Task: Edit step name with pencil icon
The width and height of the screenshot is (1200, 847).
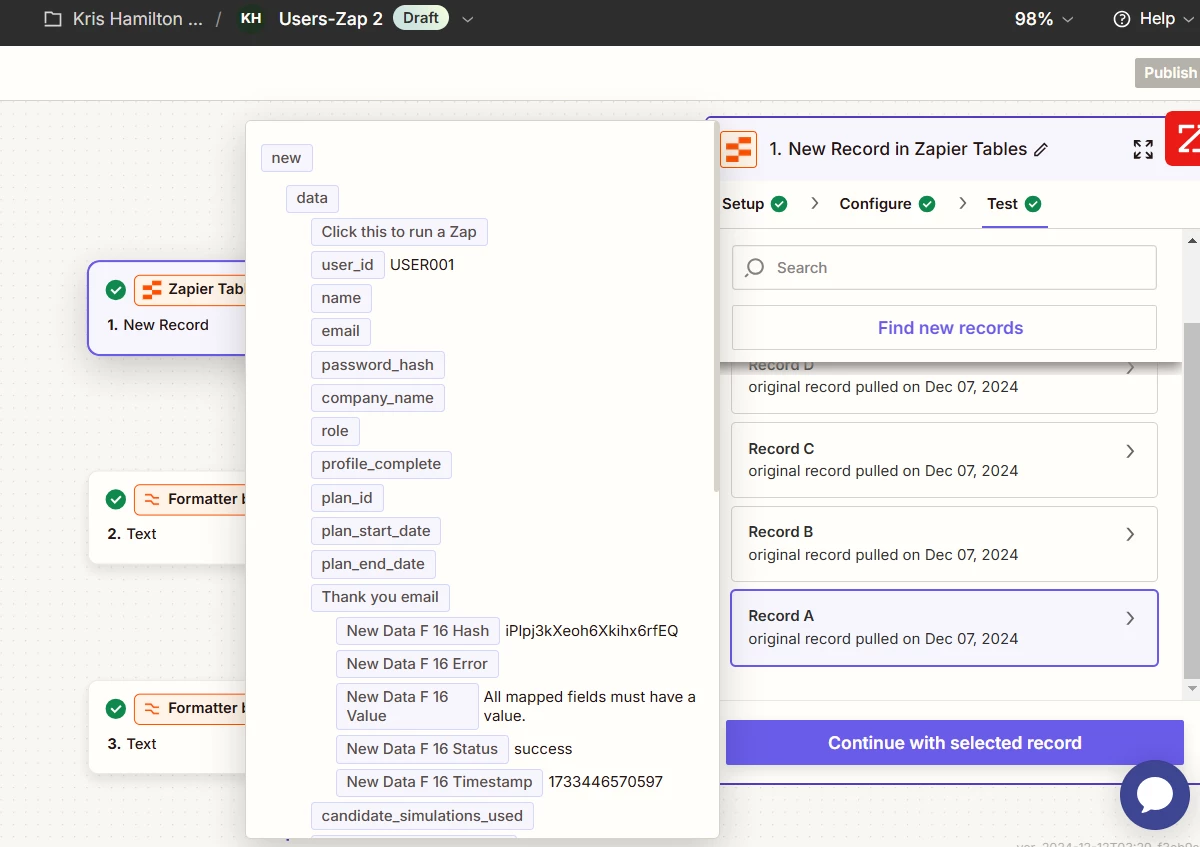Action: point(1041,149)
